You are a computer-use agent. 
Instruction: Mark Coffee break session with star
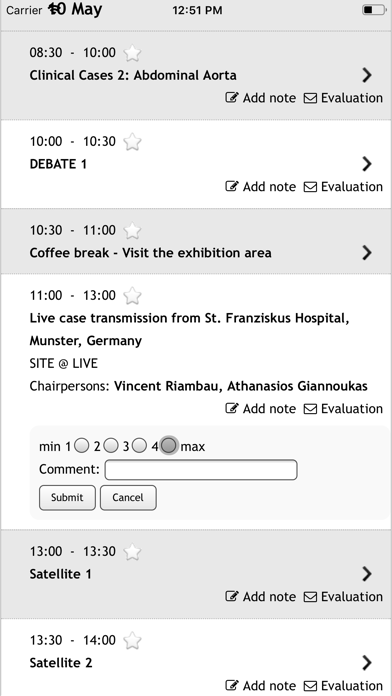[x=132, y=231]
